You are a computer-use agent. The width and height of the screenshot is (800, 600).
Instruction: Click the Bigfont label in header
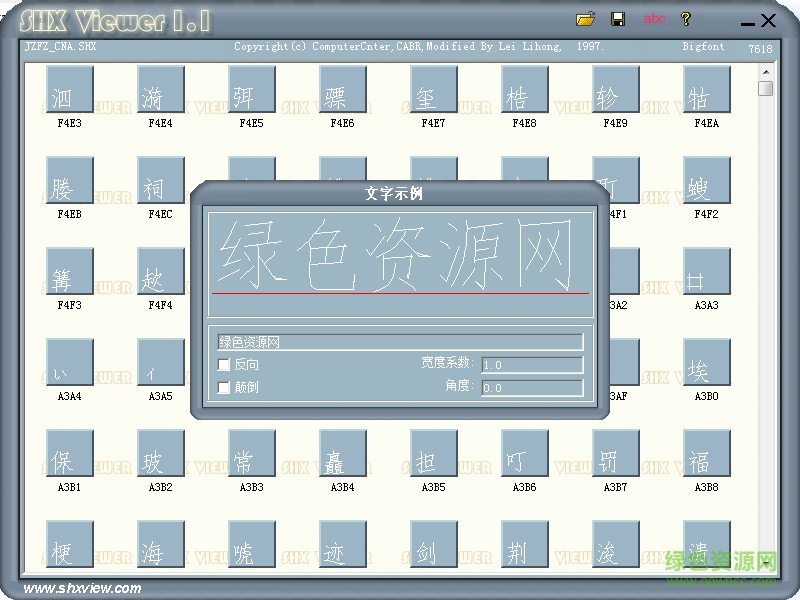(703, 46)
